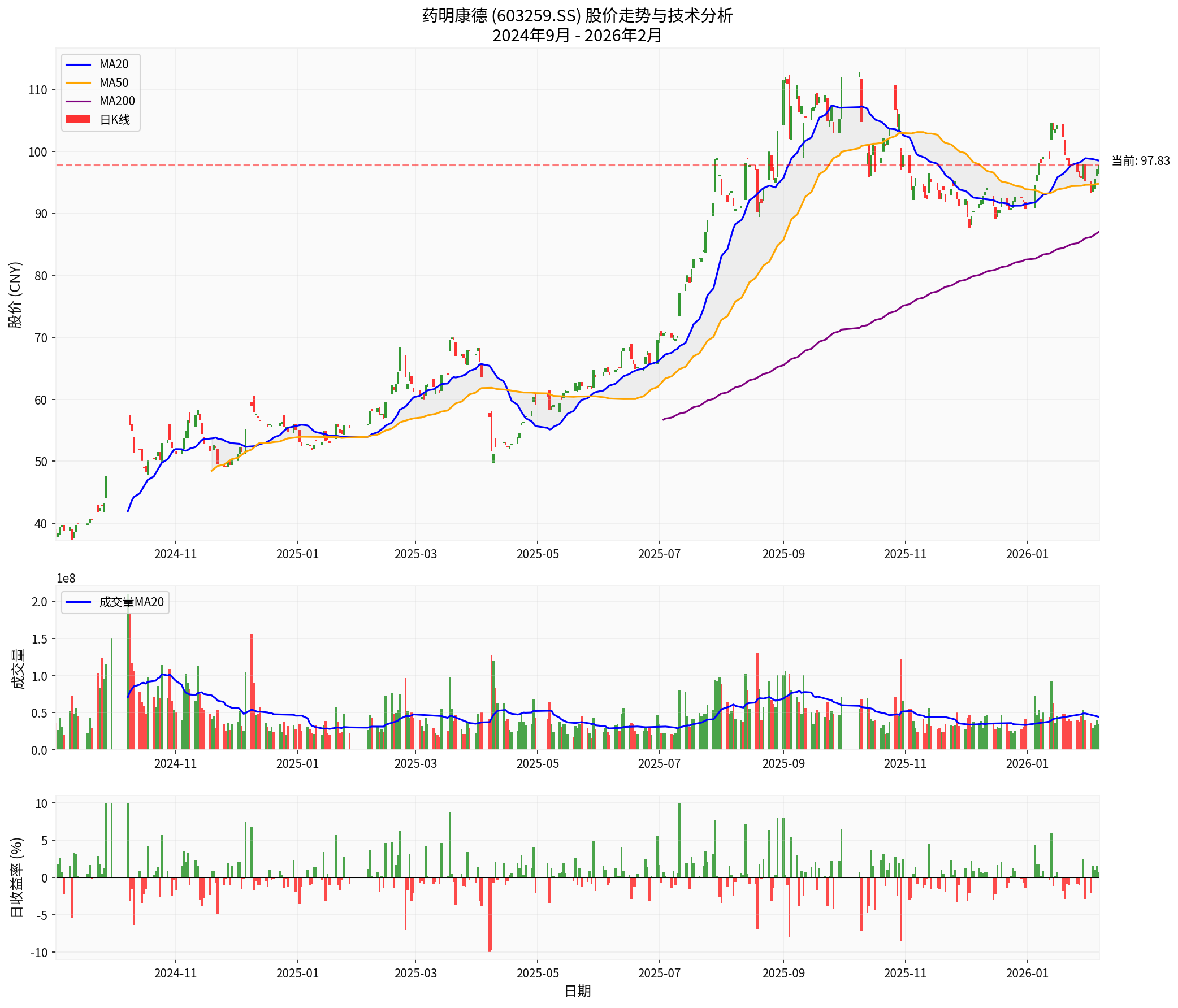Click the MA200 legend entry
The width and height of the screenshot is (1178, 1008).
[x=116, y=101]
